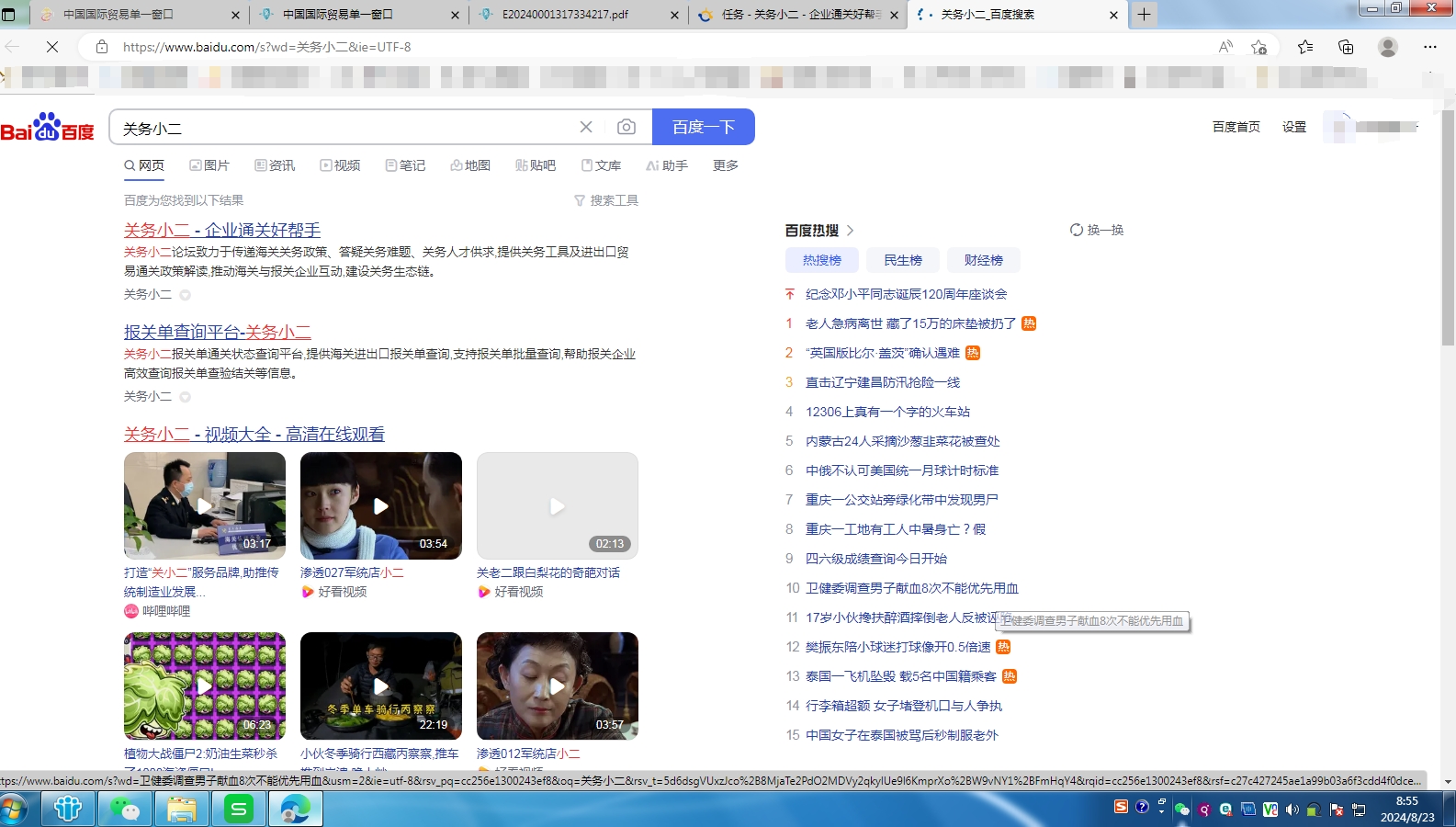This screenshot has width=1456, height=827.
Task: Open 关务小二 - 视频大全 - 高清在线观看 link
Action: pos(254,434)
